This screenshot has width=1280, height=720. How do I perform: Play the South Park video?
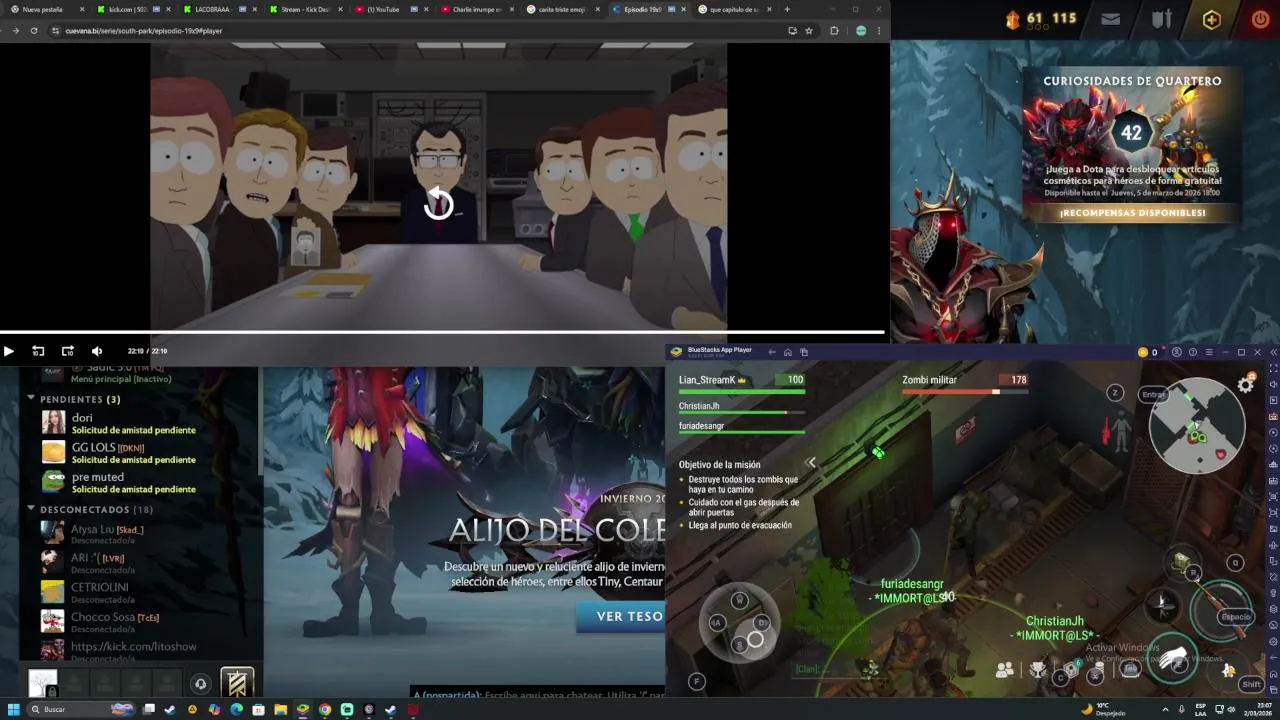click(x=8, y=351)
